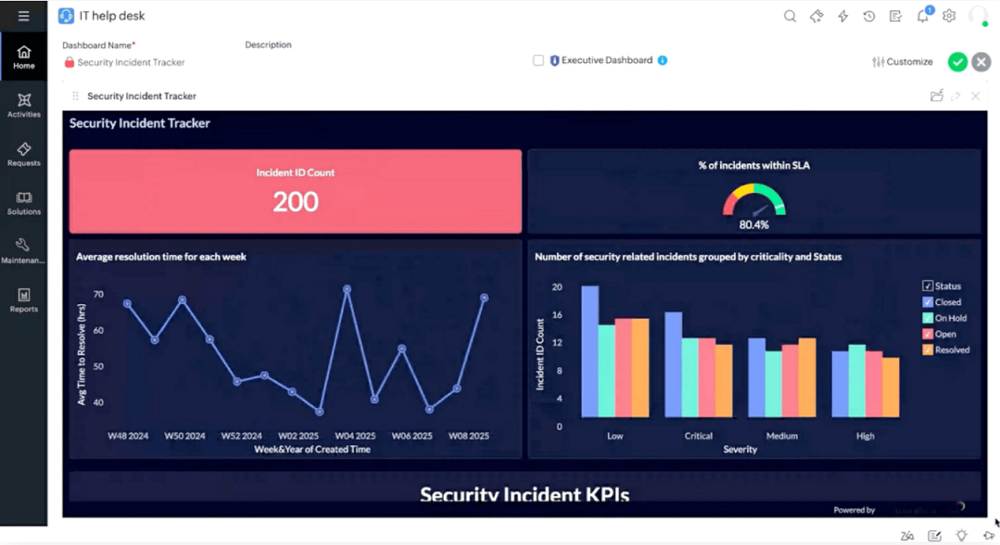
Task: Toggle the Status legend checkbox
Action: coord(928,286)
